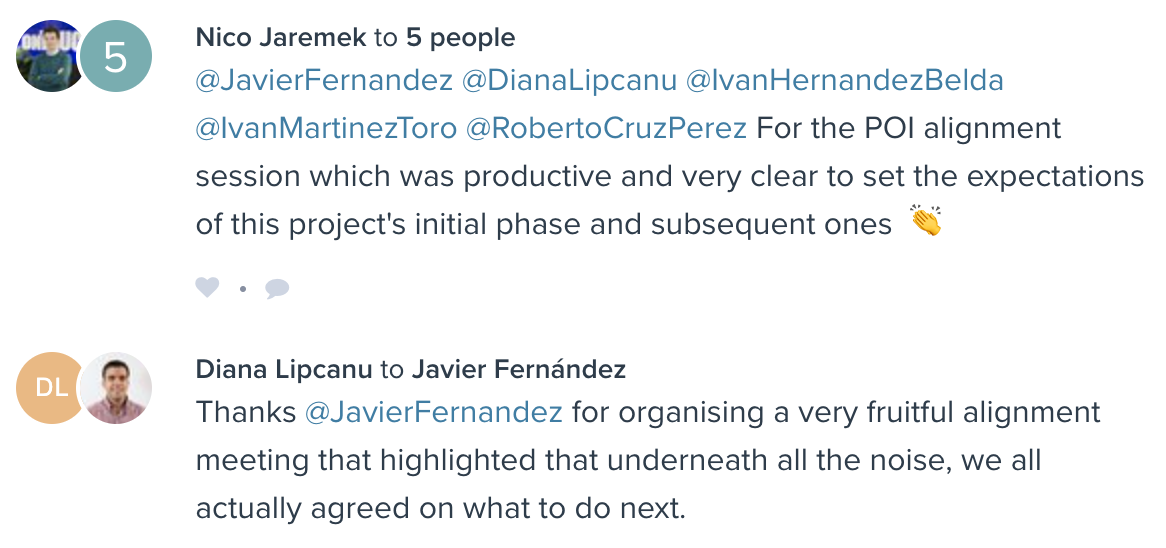This screenshot has width=1166, height=548.
Task: Click the teal 5 recipients badge
Action: pyautogui.click(x=115, y=56)
